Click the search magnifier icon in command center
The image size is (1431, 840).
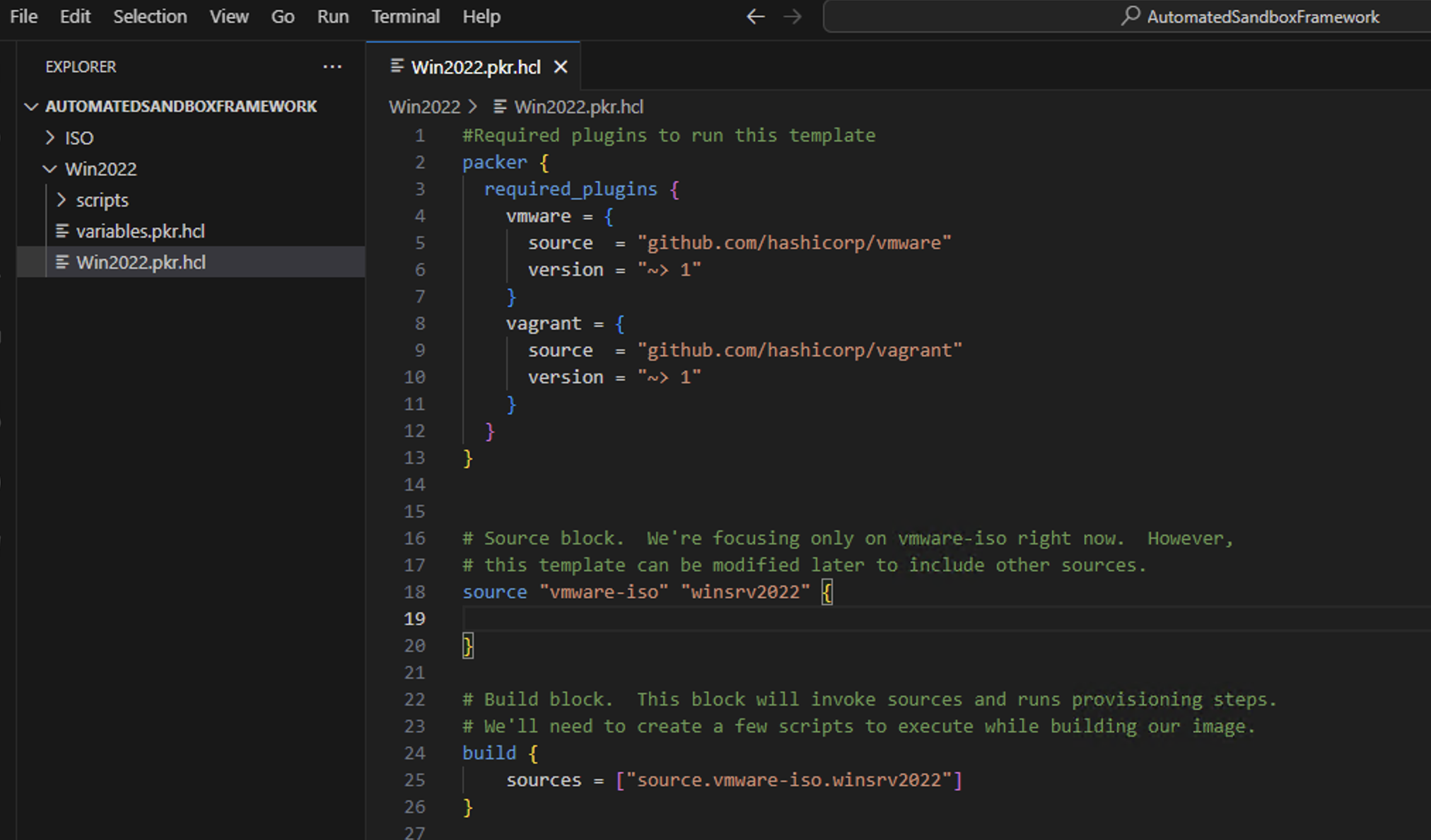click(1131, 16)
